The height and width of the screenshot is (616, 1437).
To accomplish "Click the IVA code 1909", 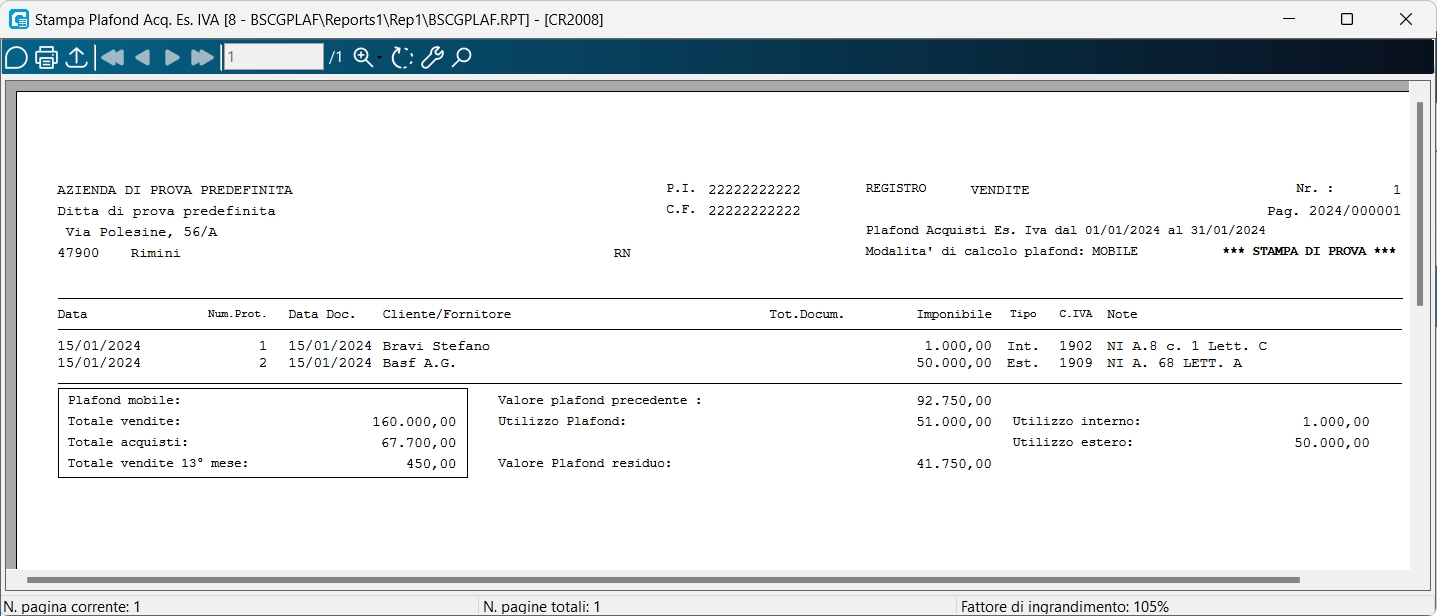I will (1076, 363).
